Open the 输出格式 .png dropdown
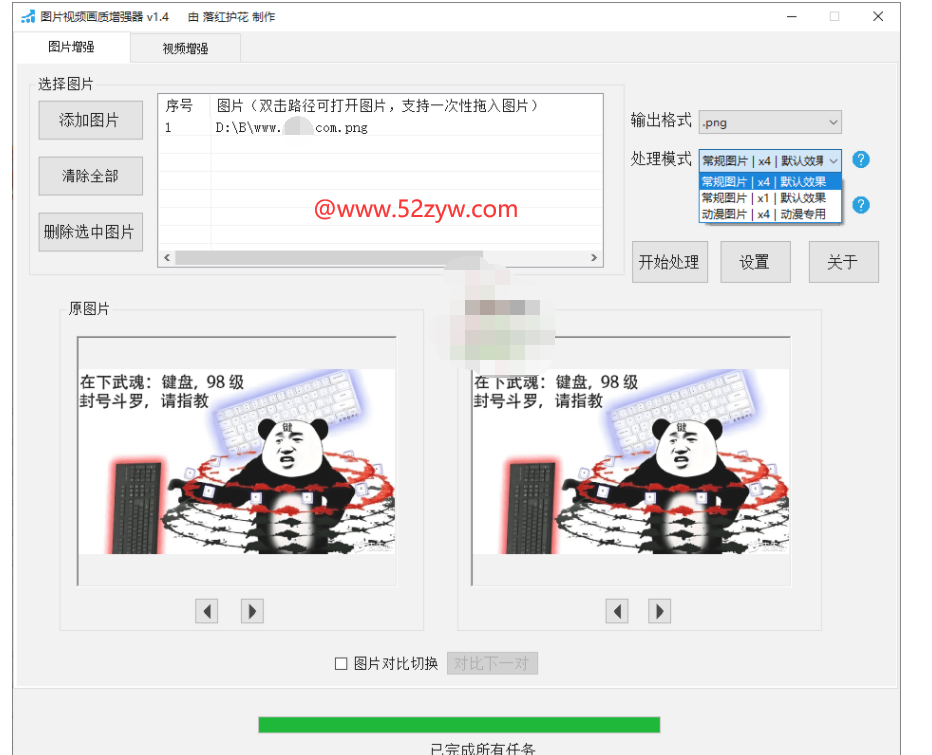 tap(770, 122)
